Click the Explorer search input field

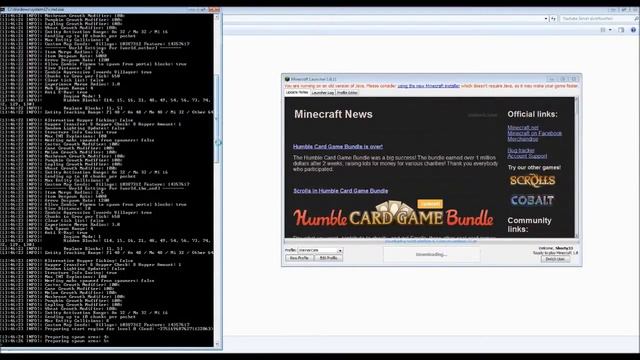[596, 19]
